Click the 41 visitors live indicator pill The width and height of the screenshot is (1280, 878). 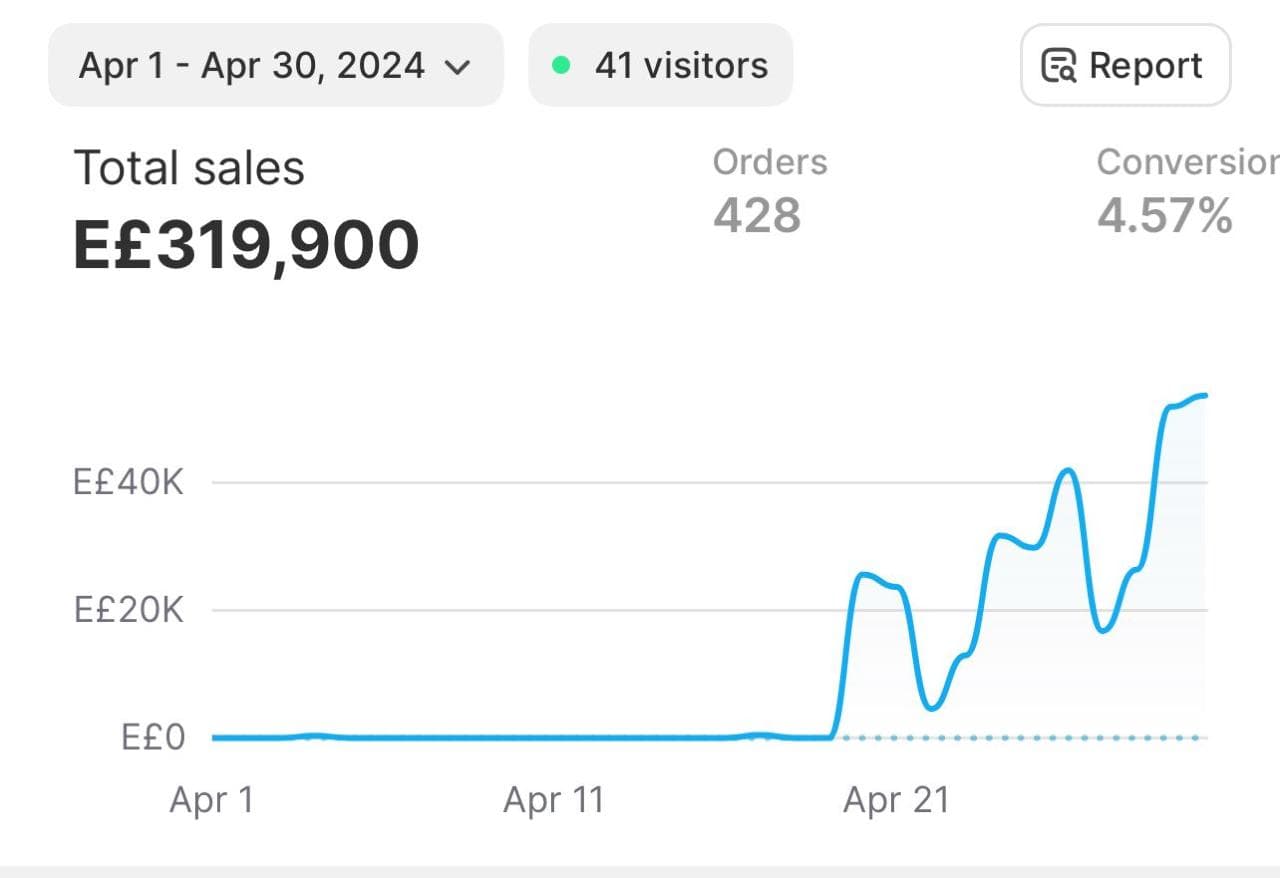[x=660, y=66]
